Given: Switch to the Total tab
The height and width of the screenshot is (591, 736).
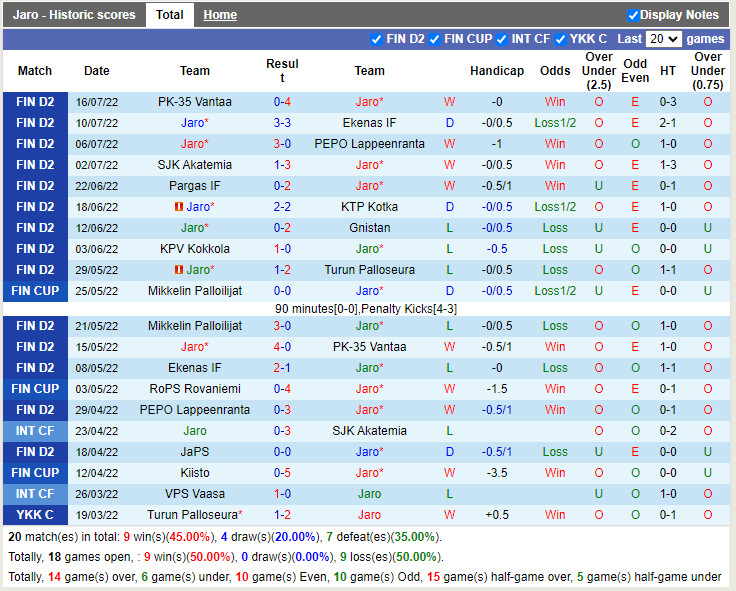Looking at the screenshot, I should click(x=170, y=15).
